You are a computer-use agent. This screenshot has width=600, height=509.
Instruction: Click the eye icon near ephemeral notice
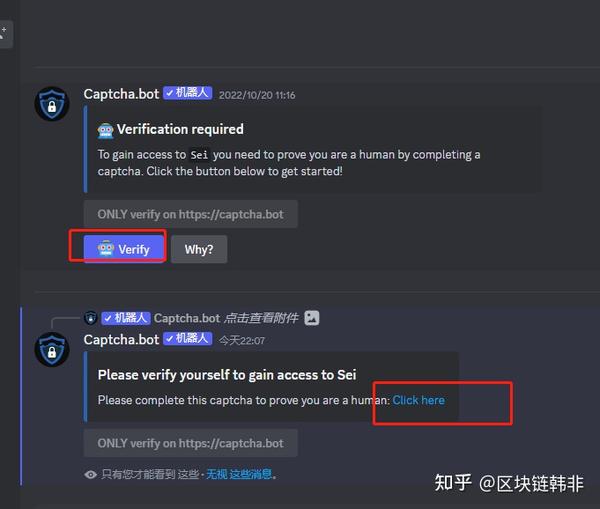click(x=91, y=475)
